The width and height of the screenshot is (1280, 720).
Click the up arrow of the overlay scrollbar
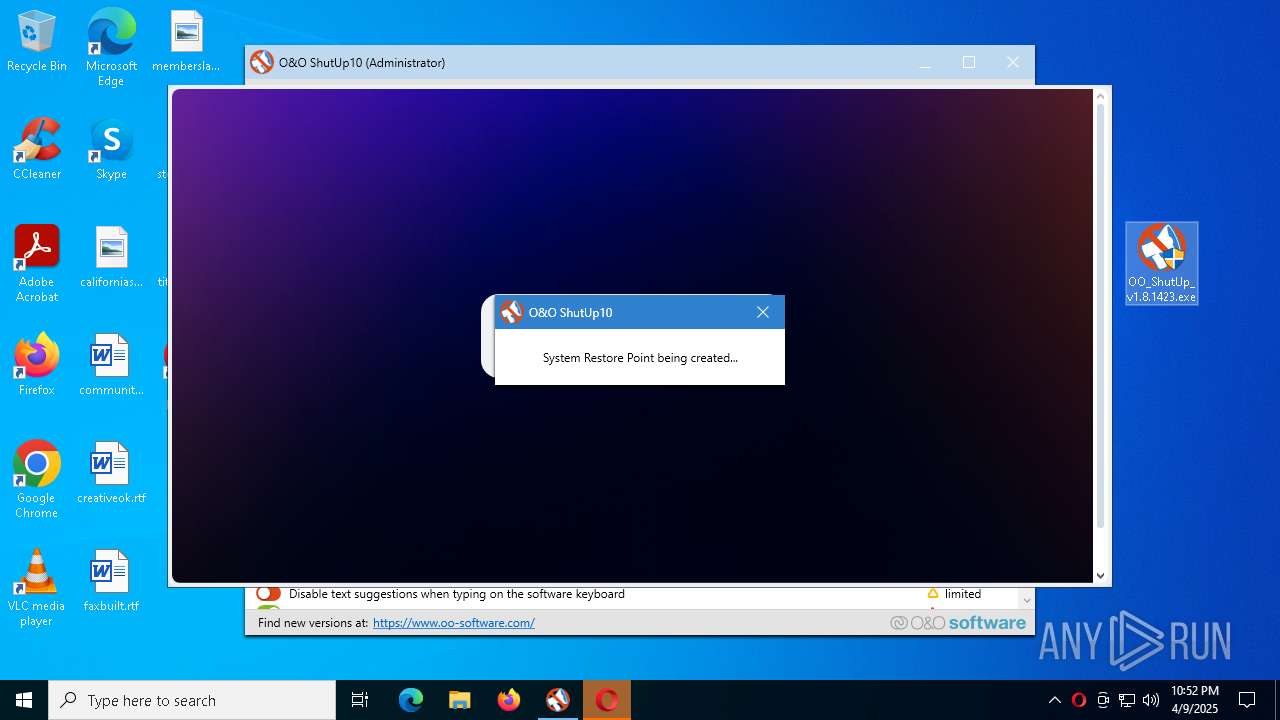1101,97
